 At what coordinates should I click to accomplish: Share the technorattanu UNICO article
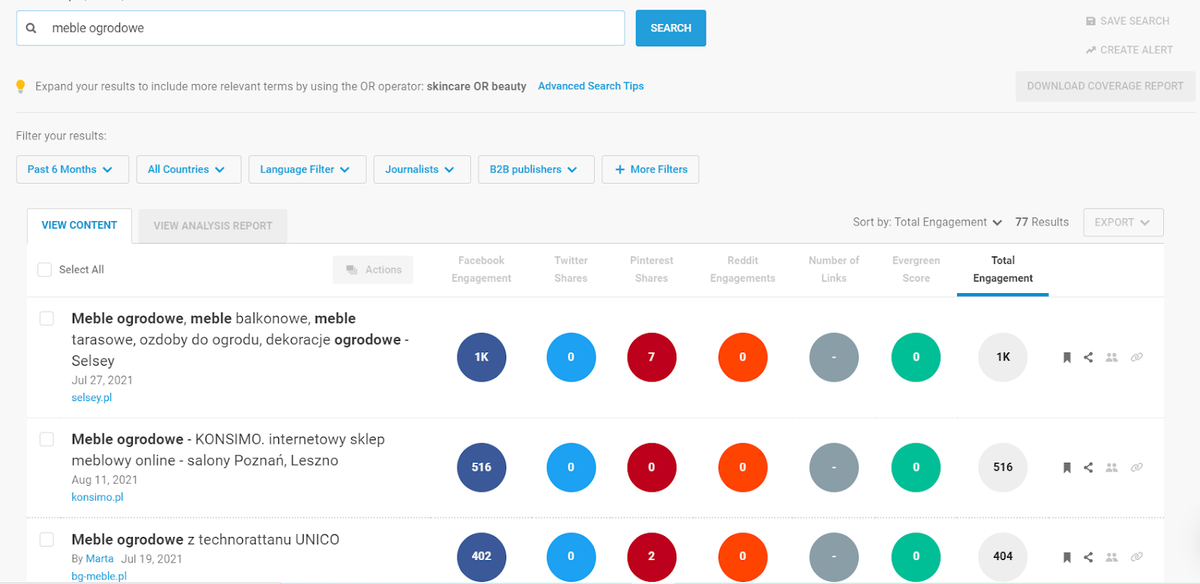point(1088,557)
